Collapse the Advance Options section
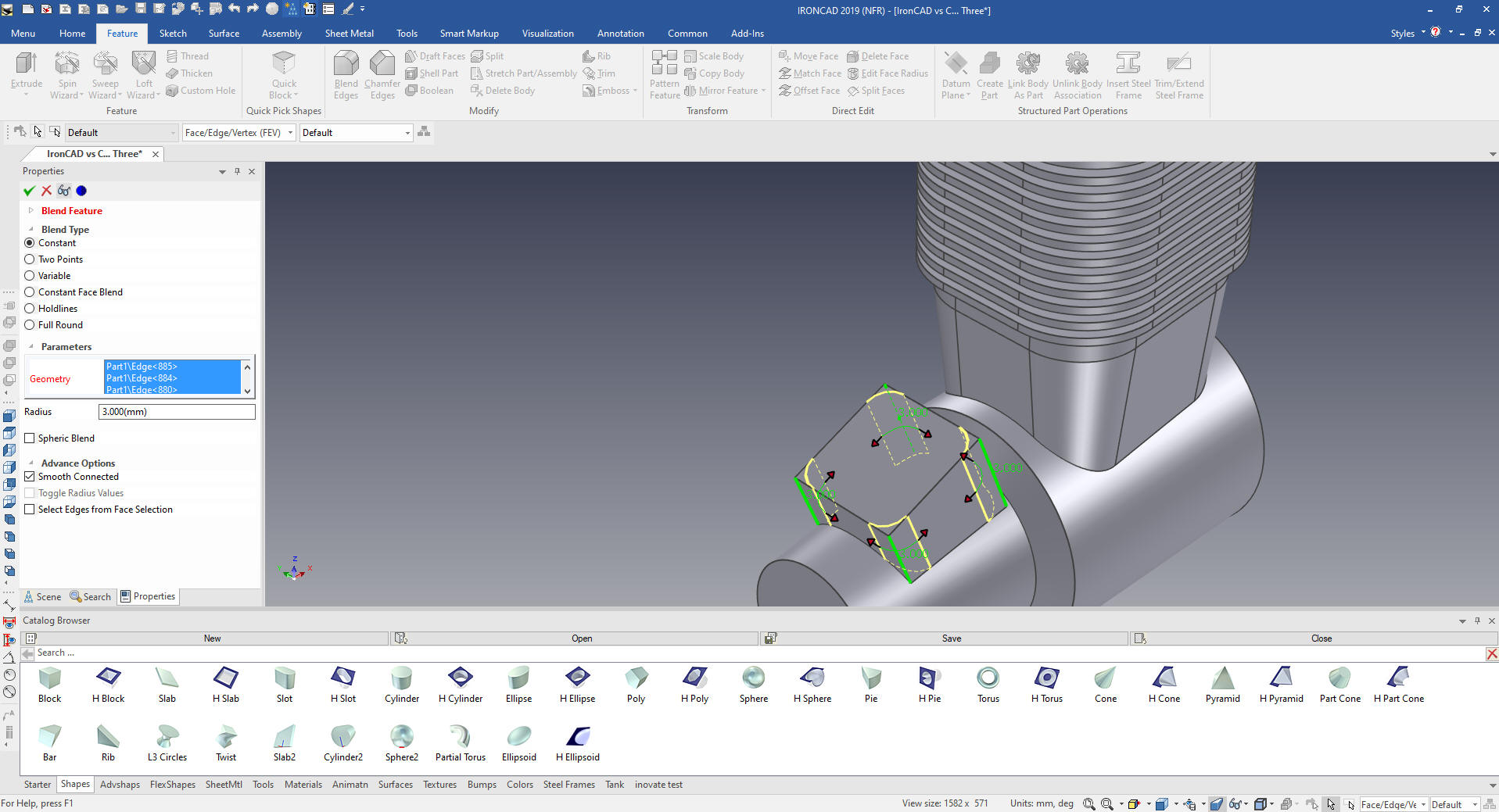The height and width of the screenshot is (812, 1499). point(31,463)
